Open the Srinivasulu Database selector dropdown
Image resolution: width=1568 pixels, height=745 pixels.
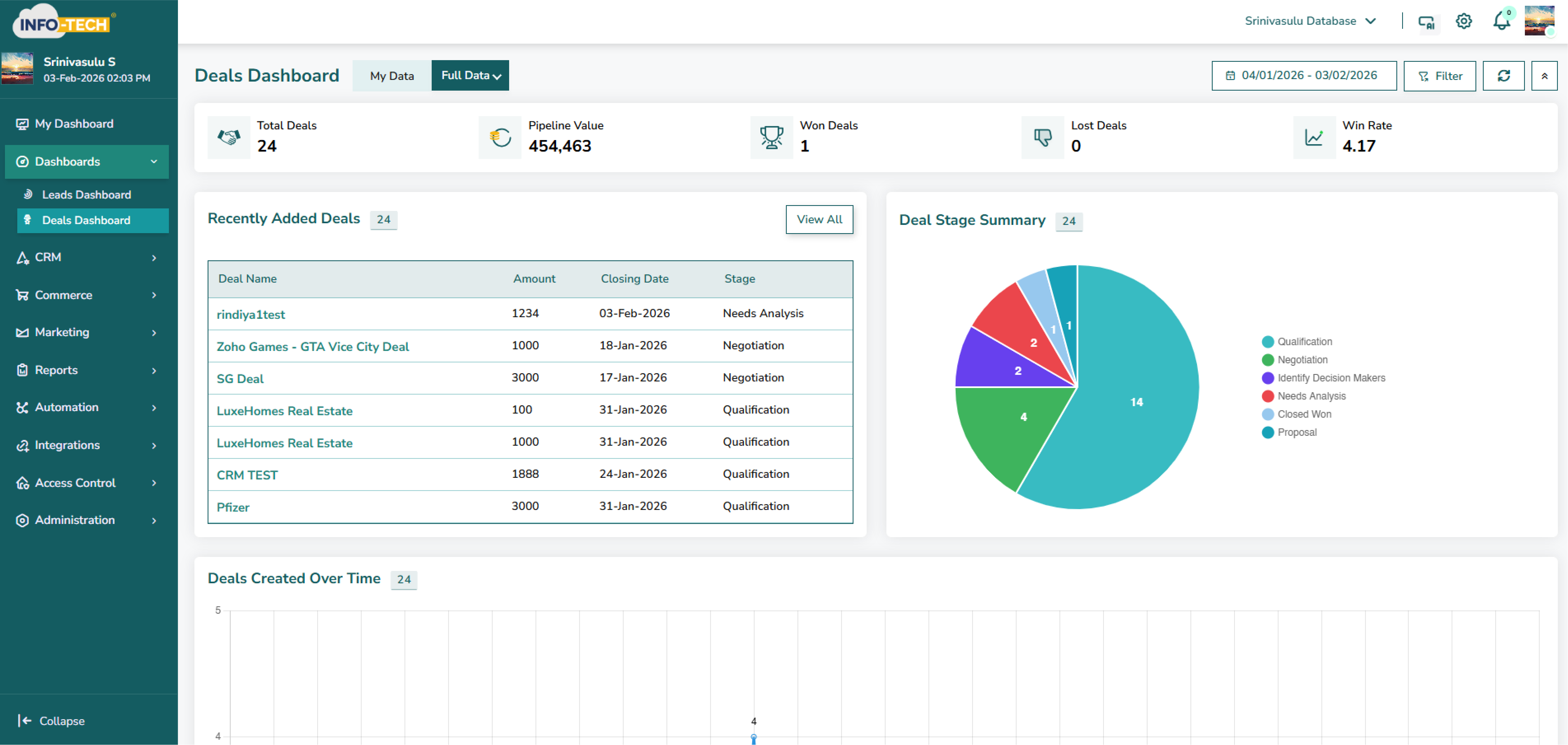pos(1310,21)
